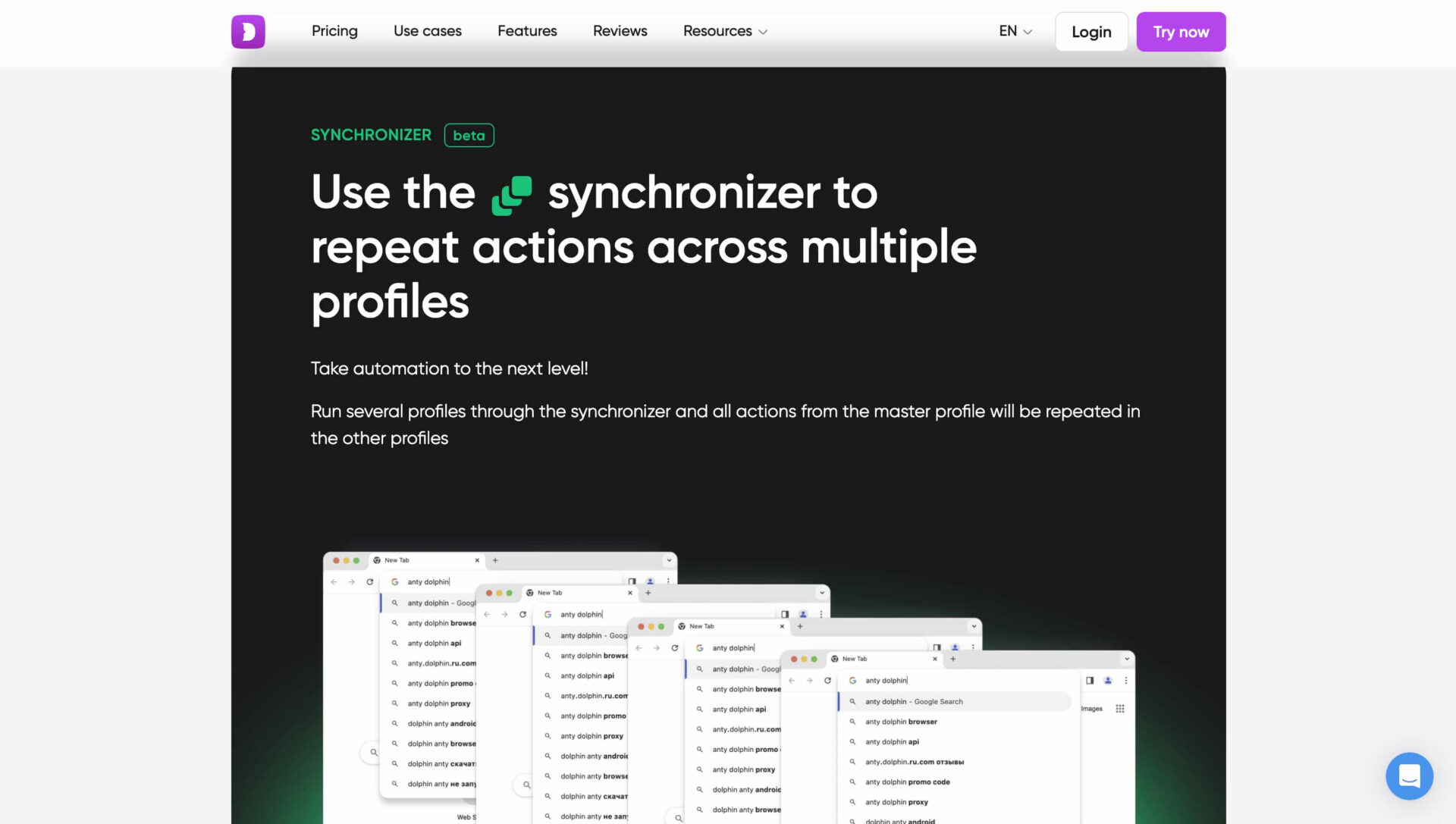The image size is (1456, 824).
Task: Click the beta badge label
Action: click(x=469, y=135)
